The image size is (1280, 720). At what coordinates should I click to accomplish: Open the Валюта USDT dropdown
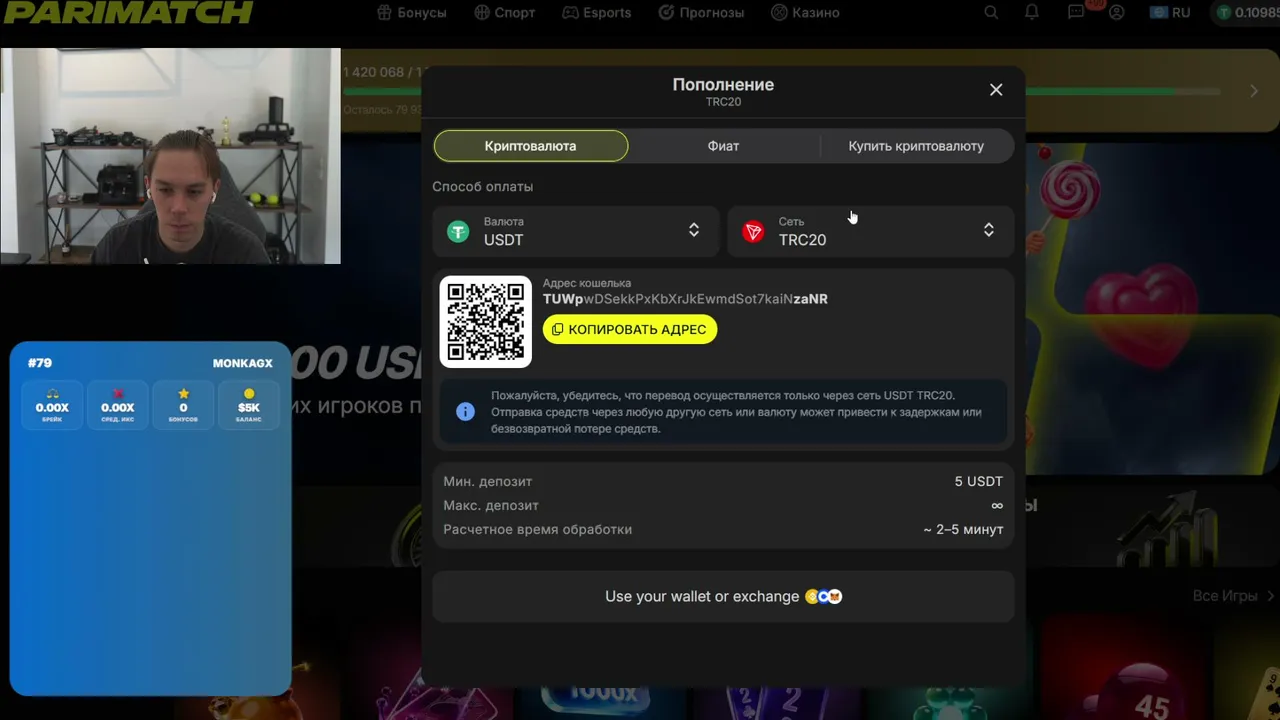click(576, 231)
